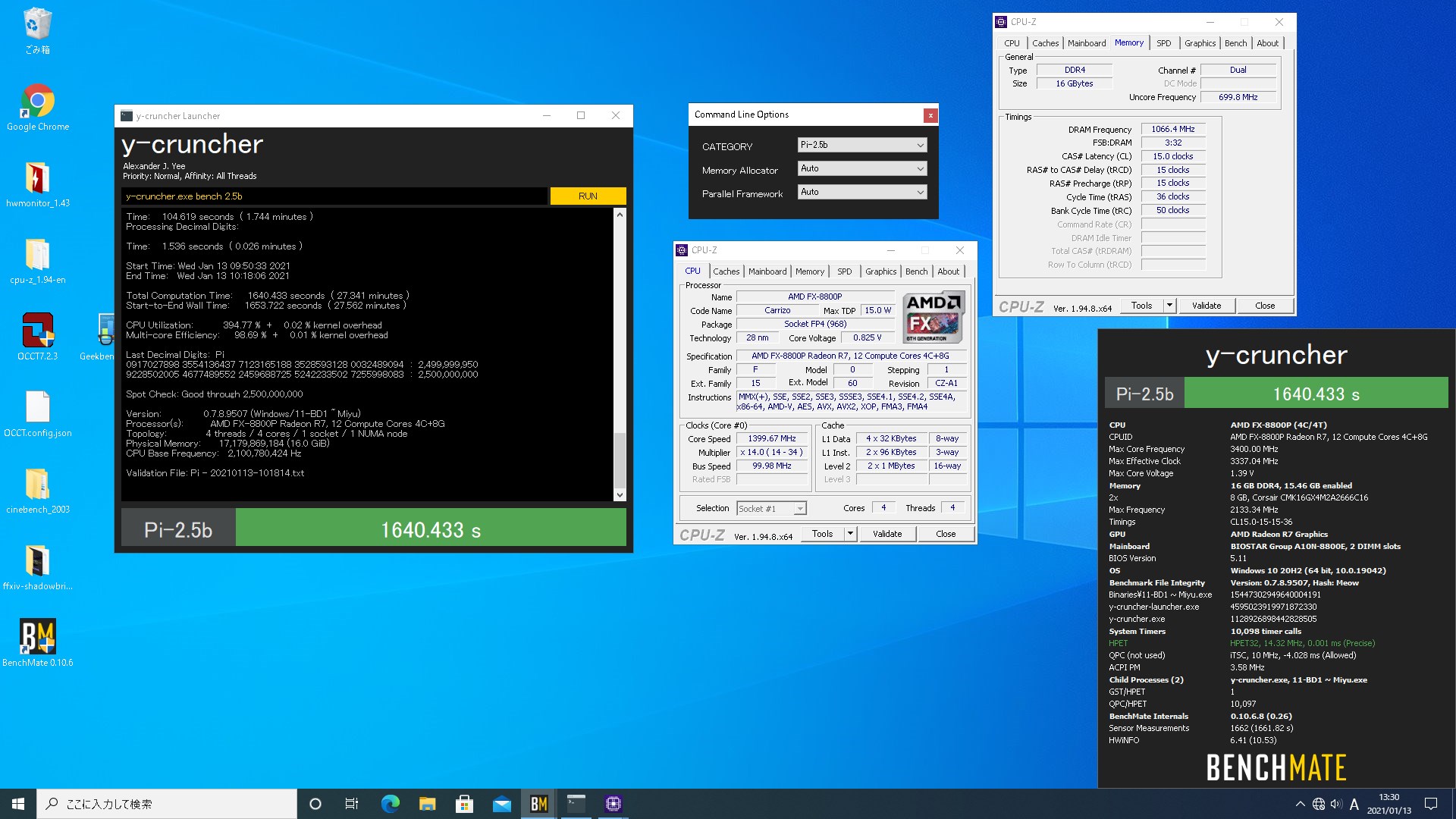Switch to BenchMate taskbar icon
1456x819 pixels.
pos(539,804)
